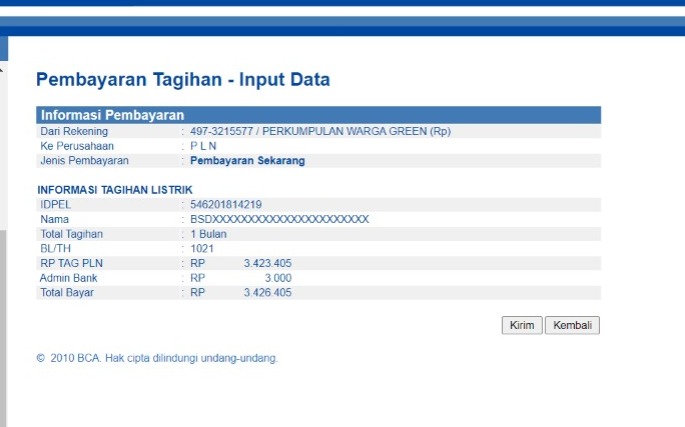Viewport: 685px width, 427px height.
Task: Click the BCA copyright footer text
Action: click(x=157, y=358)
